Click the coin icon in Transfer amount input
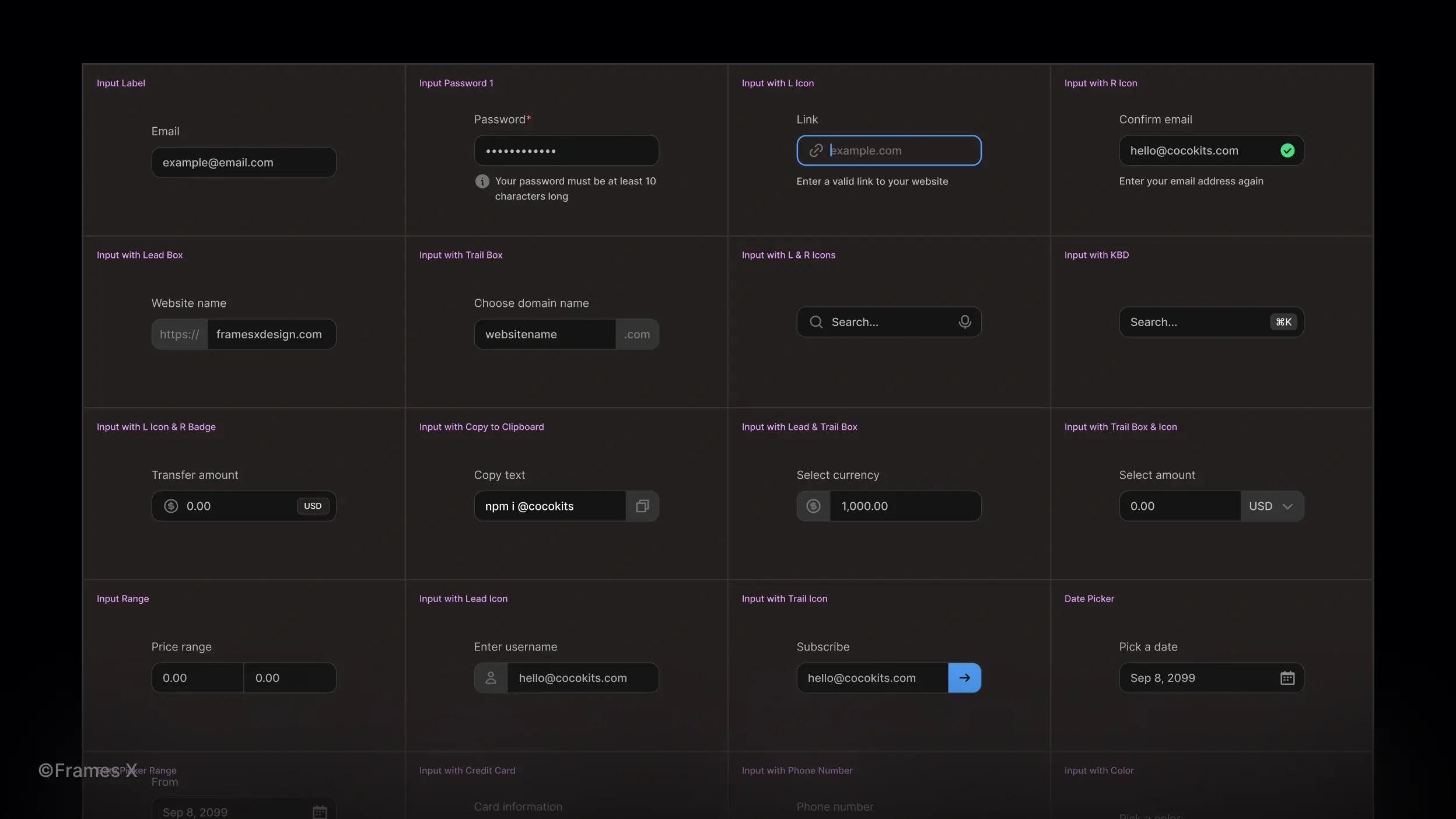Screen dimensions: 1456x819 coord(170,506)
